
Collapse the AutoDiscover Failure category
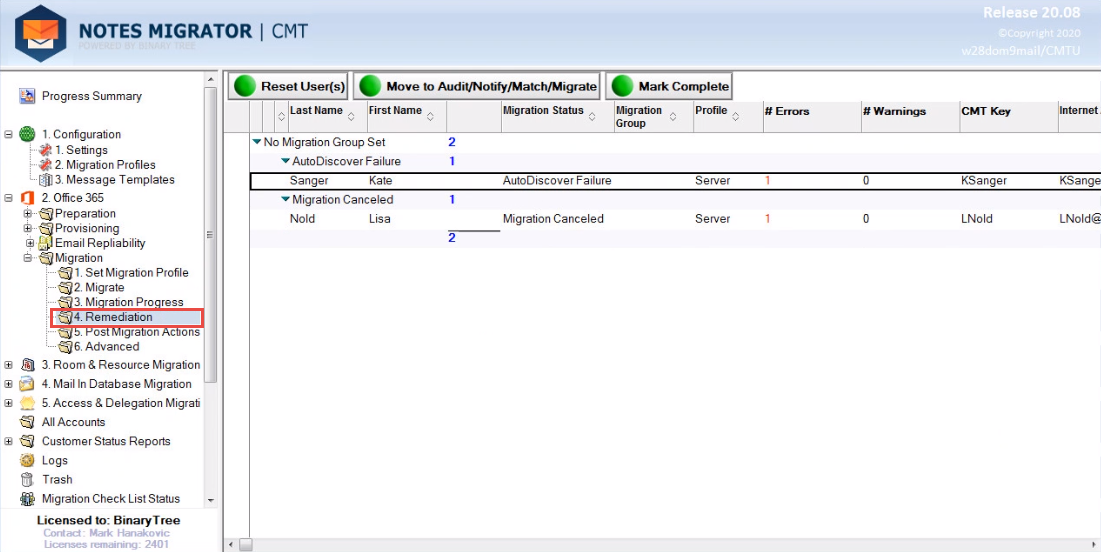pyautogui.click(x=285, y=161)
